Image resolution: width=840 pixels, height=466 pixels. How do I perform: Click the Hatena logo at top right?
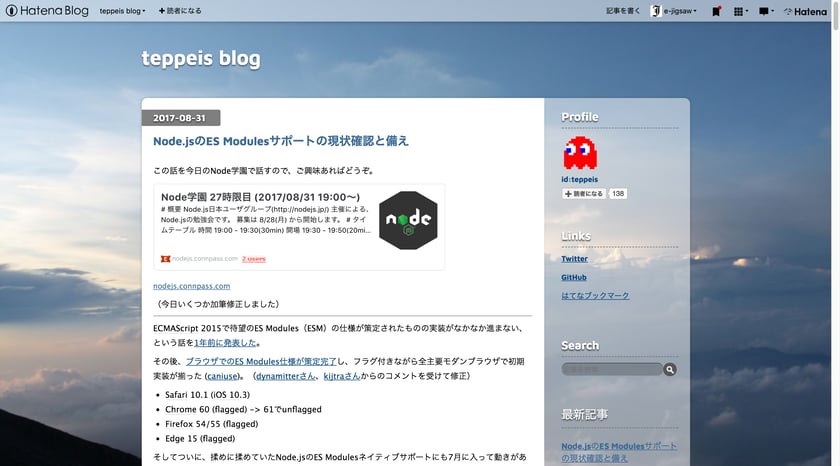(806, 11)
